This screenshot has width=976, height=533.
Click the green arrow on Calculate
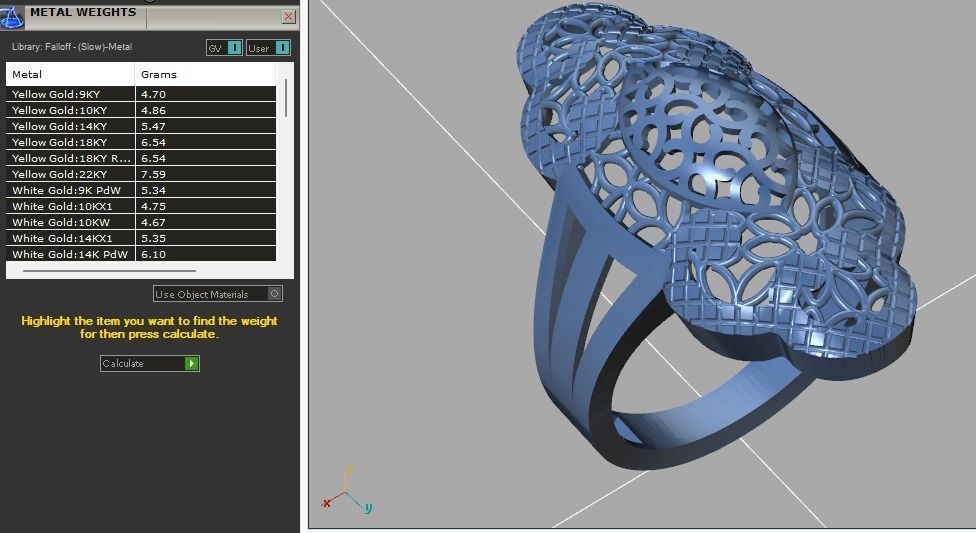point(192,364)
